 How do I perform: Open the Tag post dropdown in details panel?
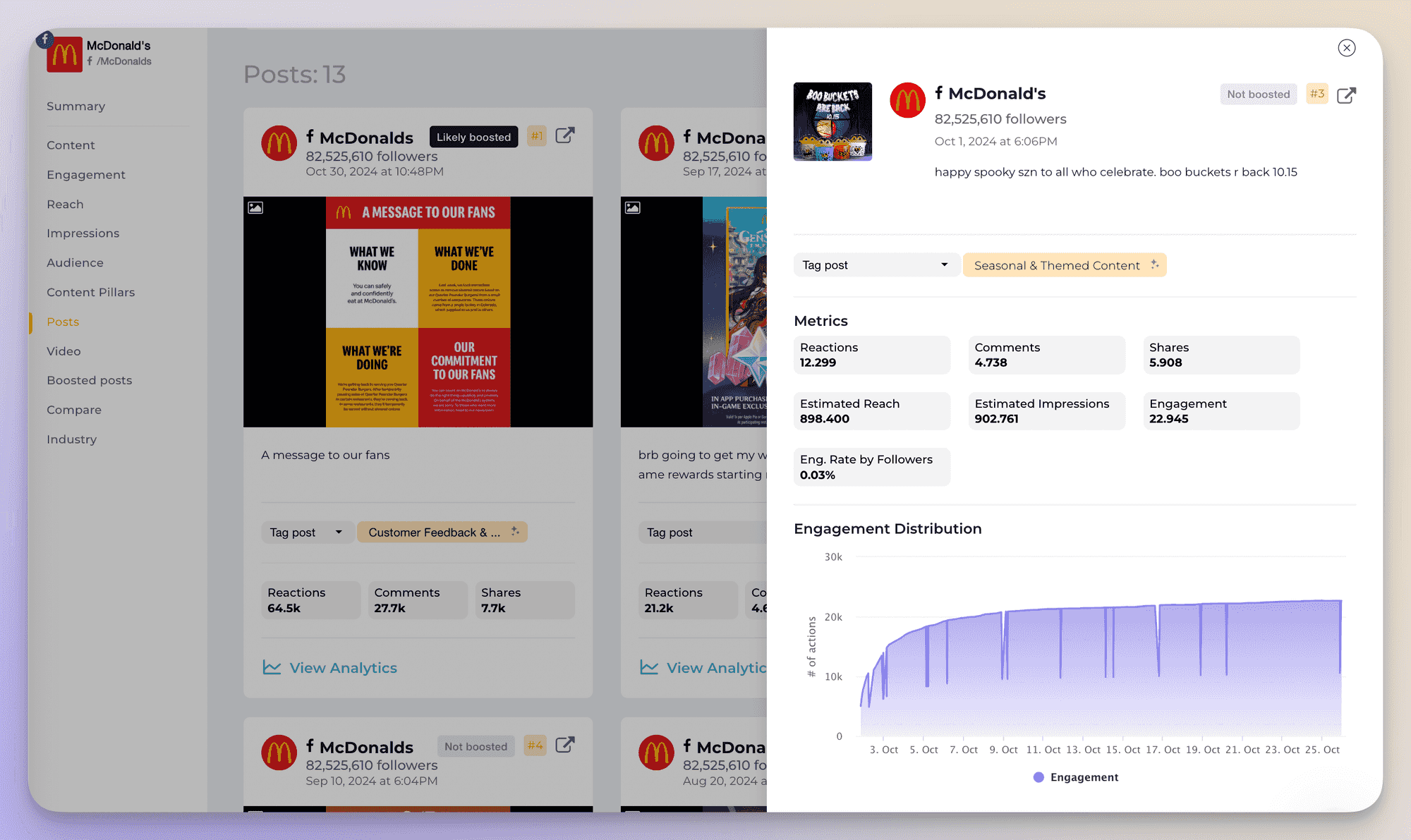point(876,265)
